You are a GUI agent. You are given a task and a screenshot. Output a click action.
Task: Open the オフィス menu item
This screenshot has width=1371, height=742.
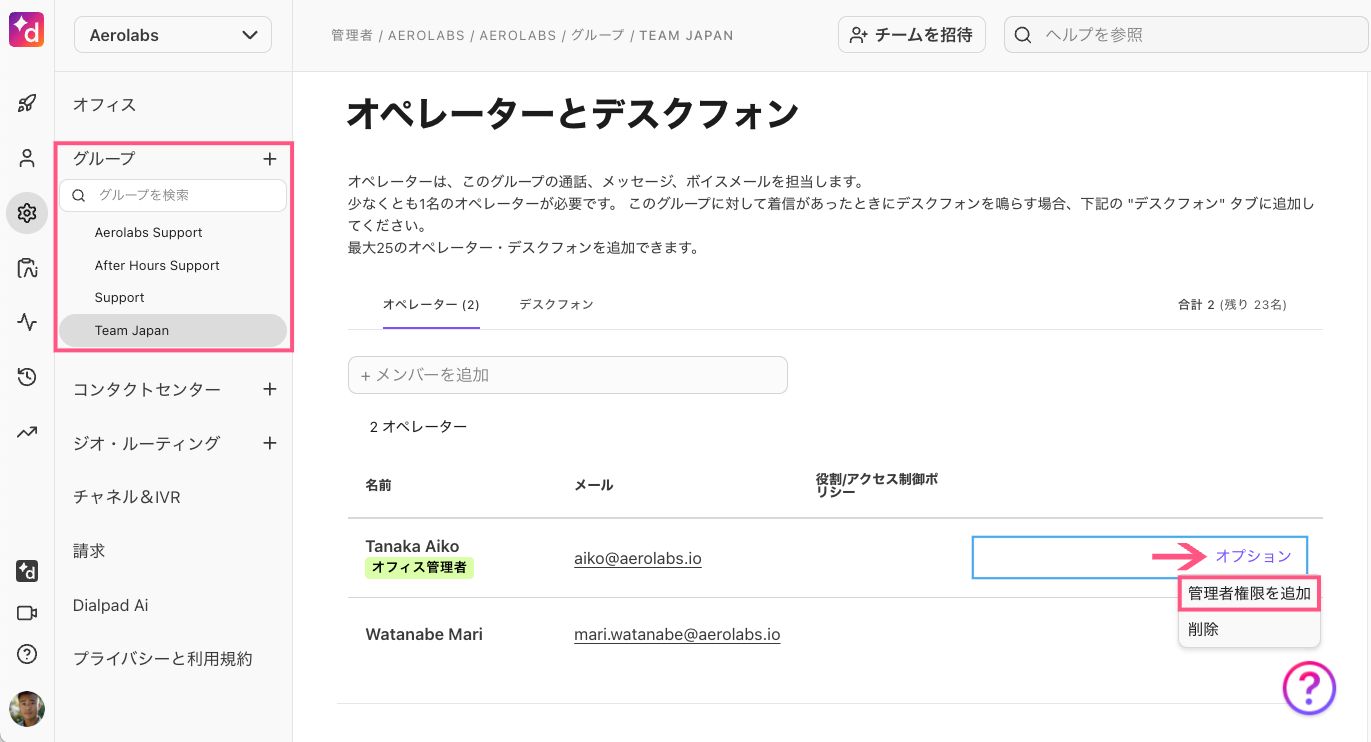(x=104, y=104)
